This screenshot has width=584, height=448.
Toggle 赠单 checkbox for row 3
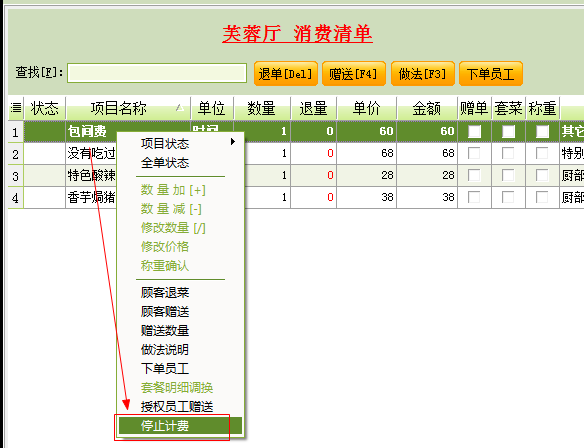[474, 175]
